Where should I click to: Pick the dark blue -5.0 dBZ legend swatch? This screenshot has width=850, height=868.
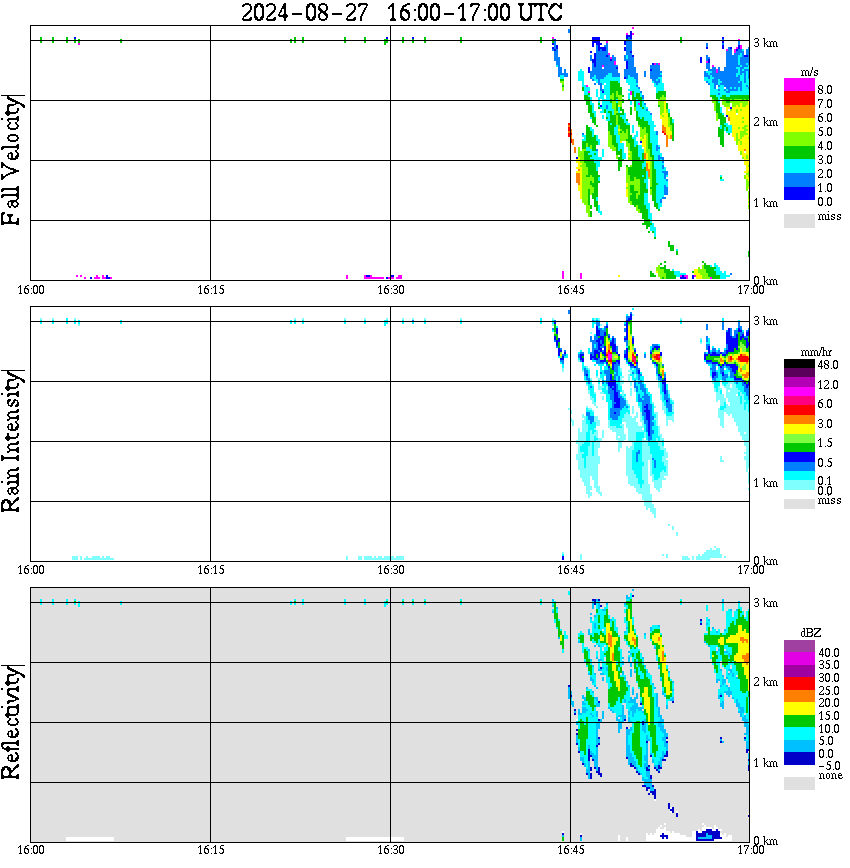[799, 759]
